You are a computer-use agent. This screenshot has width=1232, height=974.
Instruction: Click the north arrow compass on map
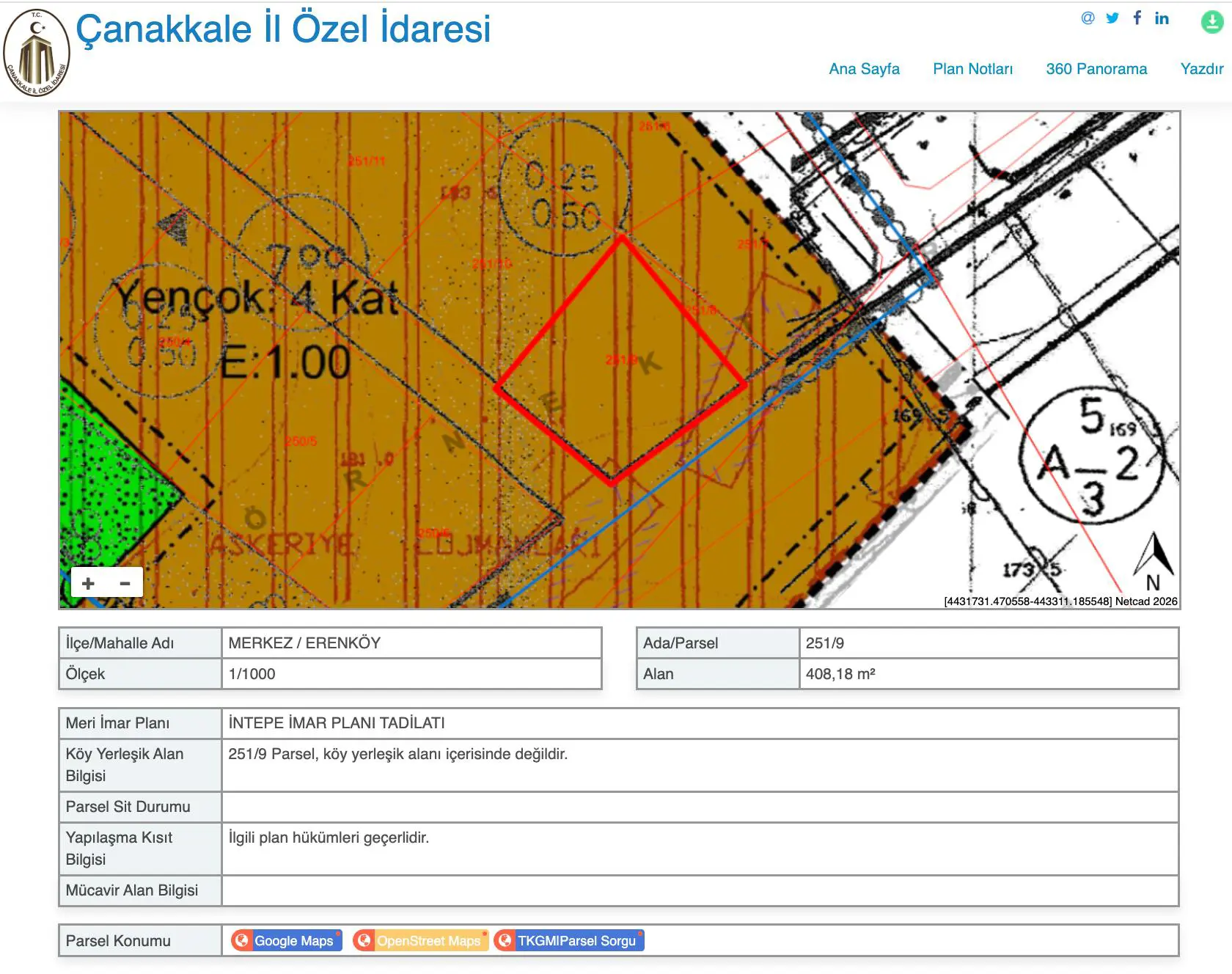point(1154,562)
